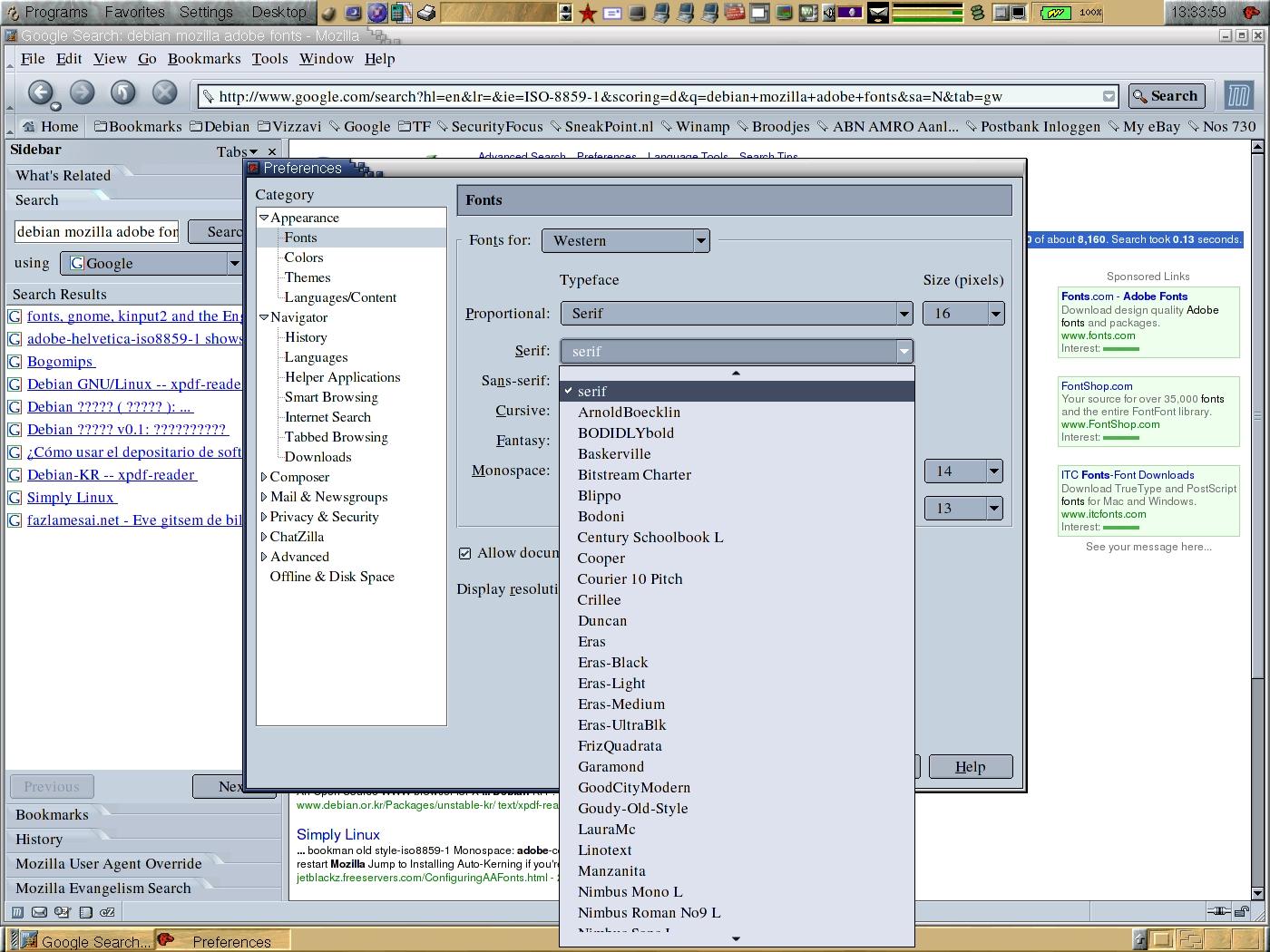Screen dimensions: 1270x952
Task: Open ChatZilla icon in status bar
Action: pyautogui.click(x=107, y=912)
